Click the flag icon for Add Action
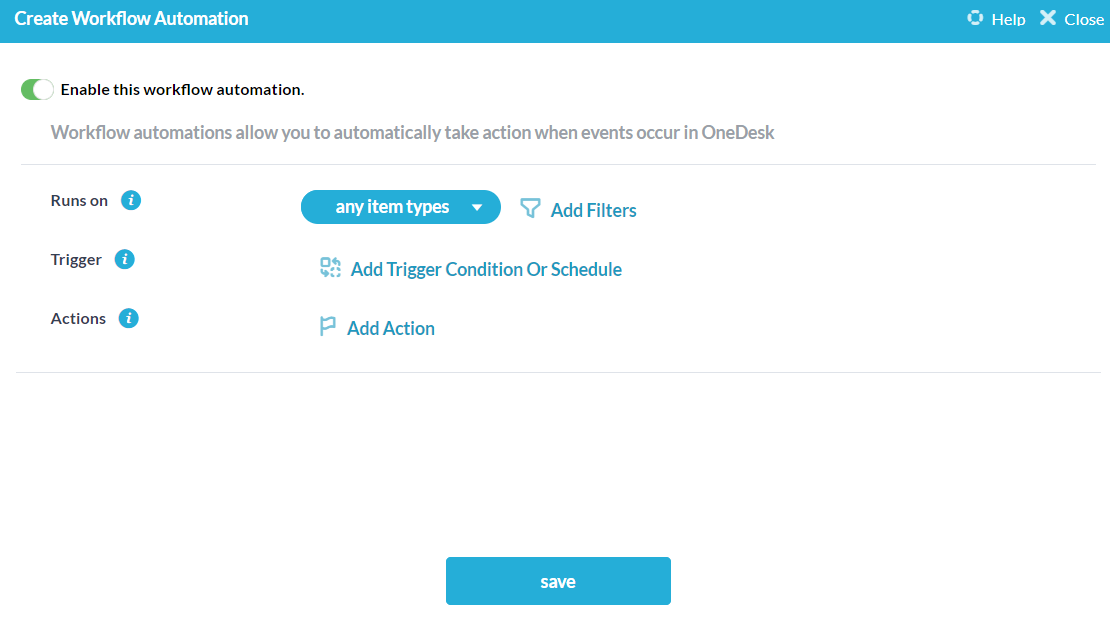The height and width of the screenshot is (627, 1110). click(327, 326)
